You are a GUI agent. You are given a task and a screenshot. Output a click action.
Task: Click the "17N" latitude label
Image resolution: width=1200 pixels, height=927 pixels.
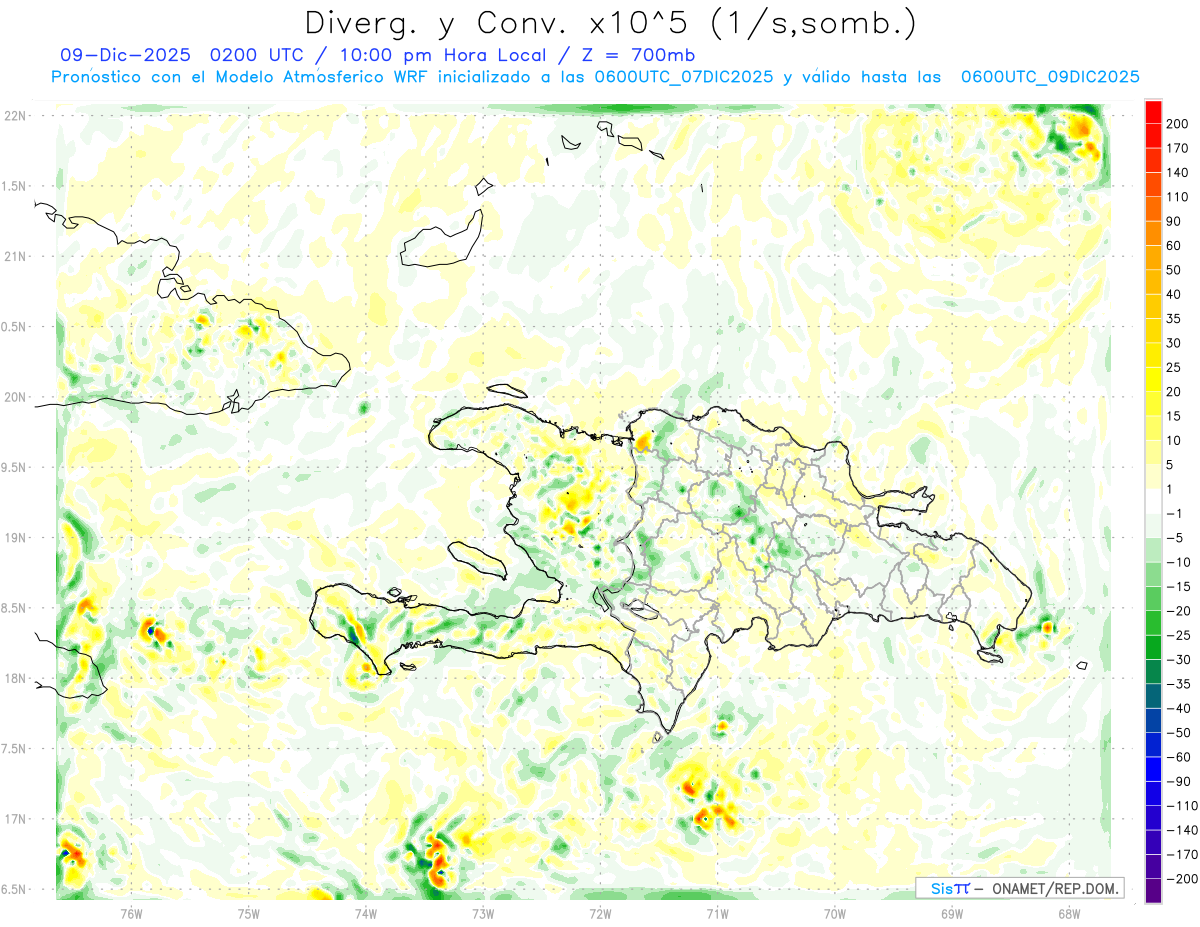(x=15, y=819)
